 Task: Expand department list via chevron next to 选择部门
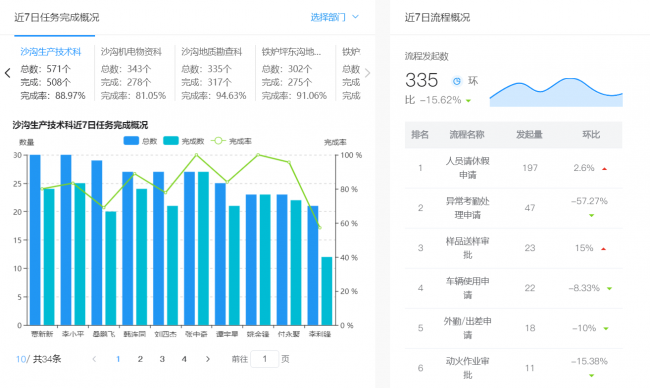[x=355, y=17]
